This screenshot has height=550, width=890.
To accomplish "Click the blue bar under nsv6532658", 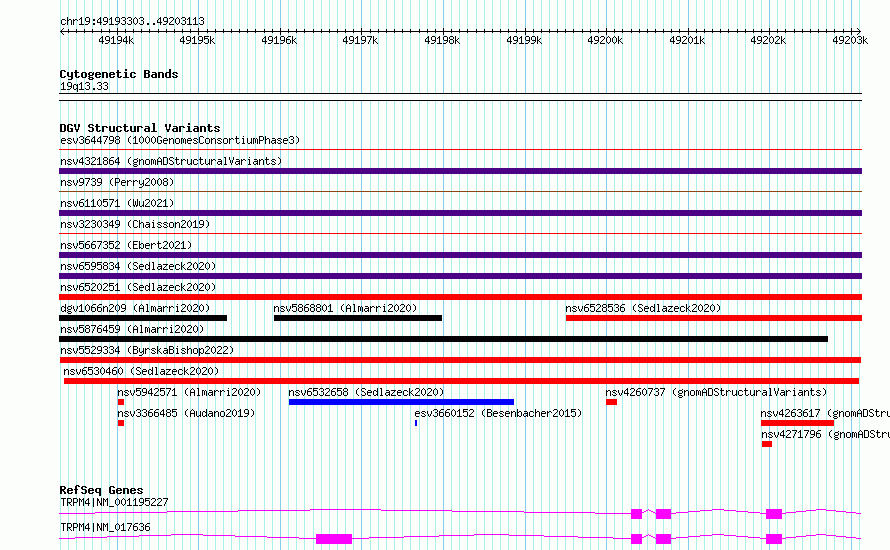I will click(x=401, y=402).
